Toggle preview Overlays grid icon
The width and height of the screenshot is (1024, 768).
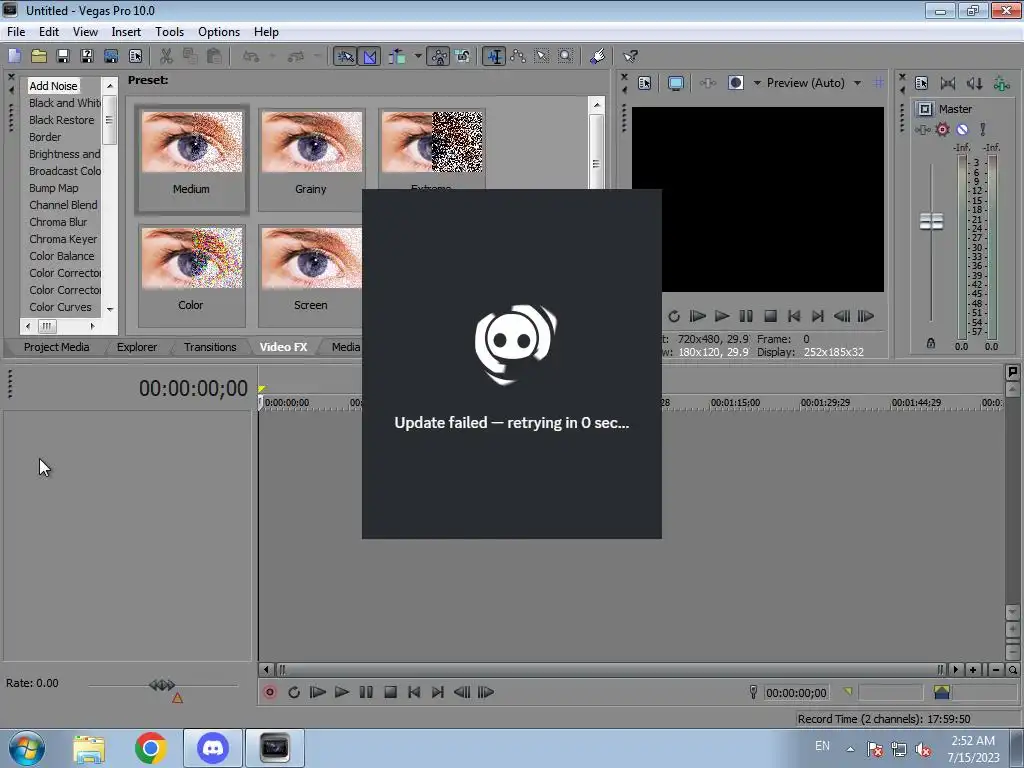[879, 83]
